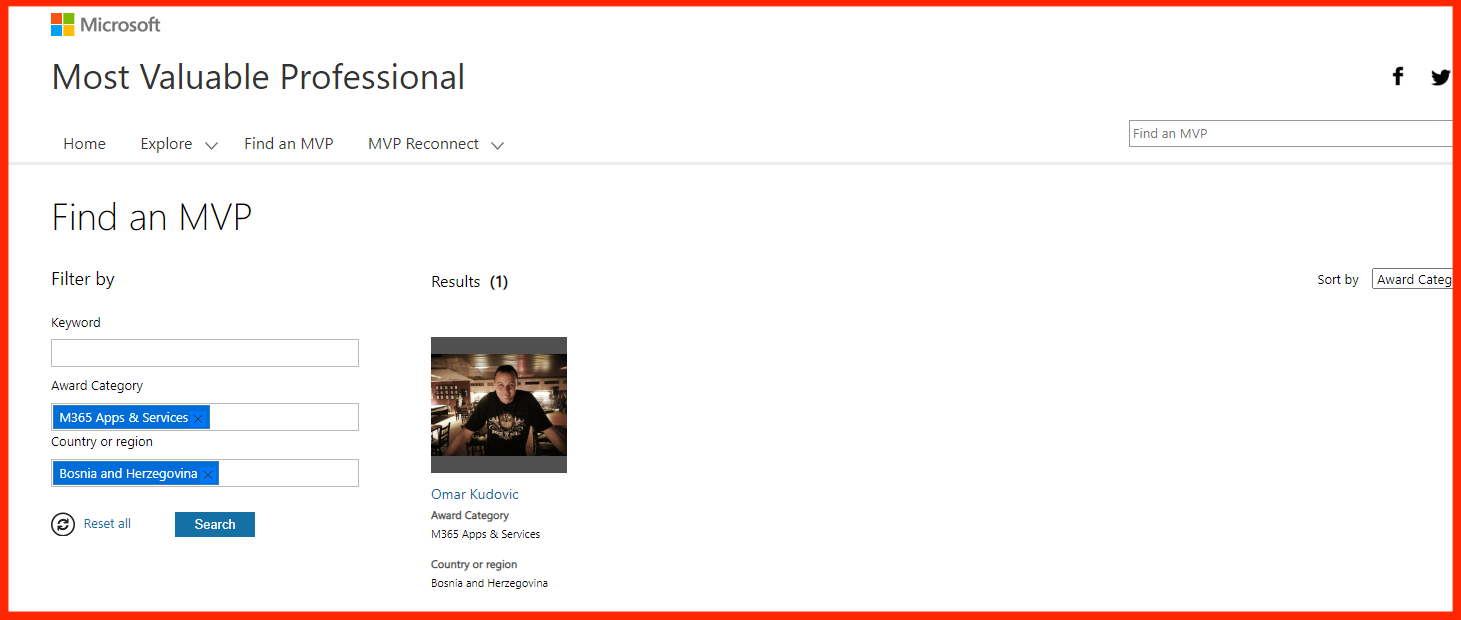Viewport: 1461px width, 620px height.
Task: Remove the Bosnia and Herzegovina filter tag
Action: click(208, 474)
